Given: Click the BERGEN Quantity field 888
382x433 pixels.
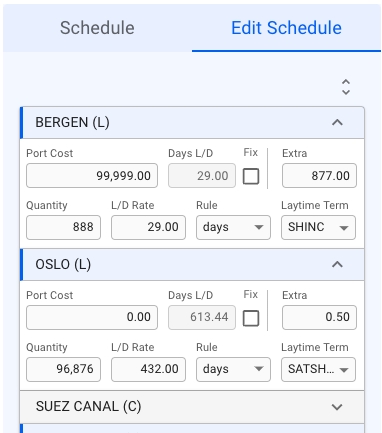Looking at the screenshot, I should click(x=63, y=227).
